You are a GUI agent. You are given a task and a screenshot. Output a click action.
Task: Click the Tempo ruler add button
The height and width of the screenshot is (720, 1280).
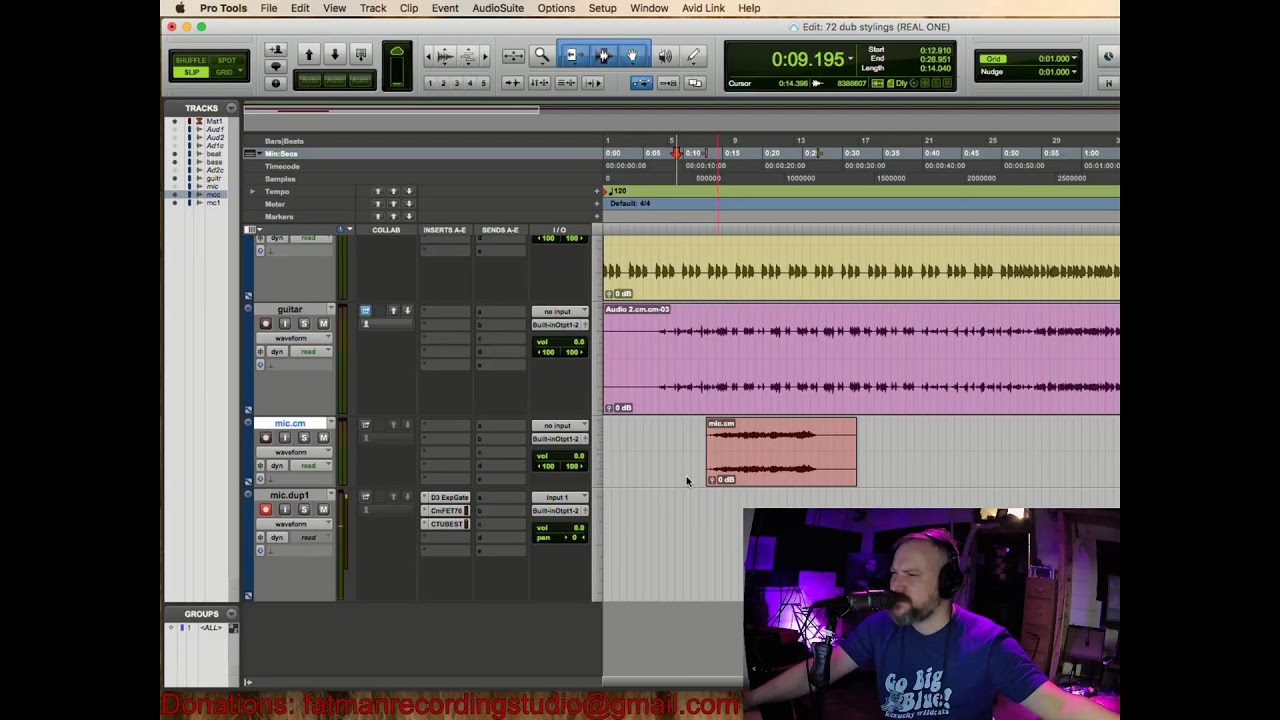[x=598, y=190]
